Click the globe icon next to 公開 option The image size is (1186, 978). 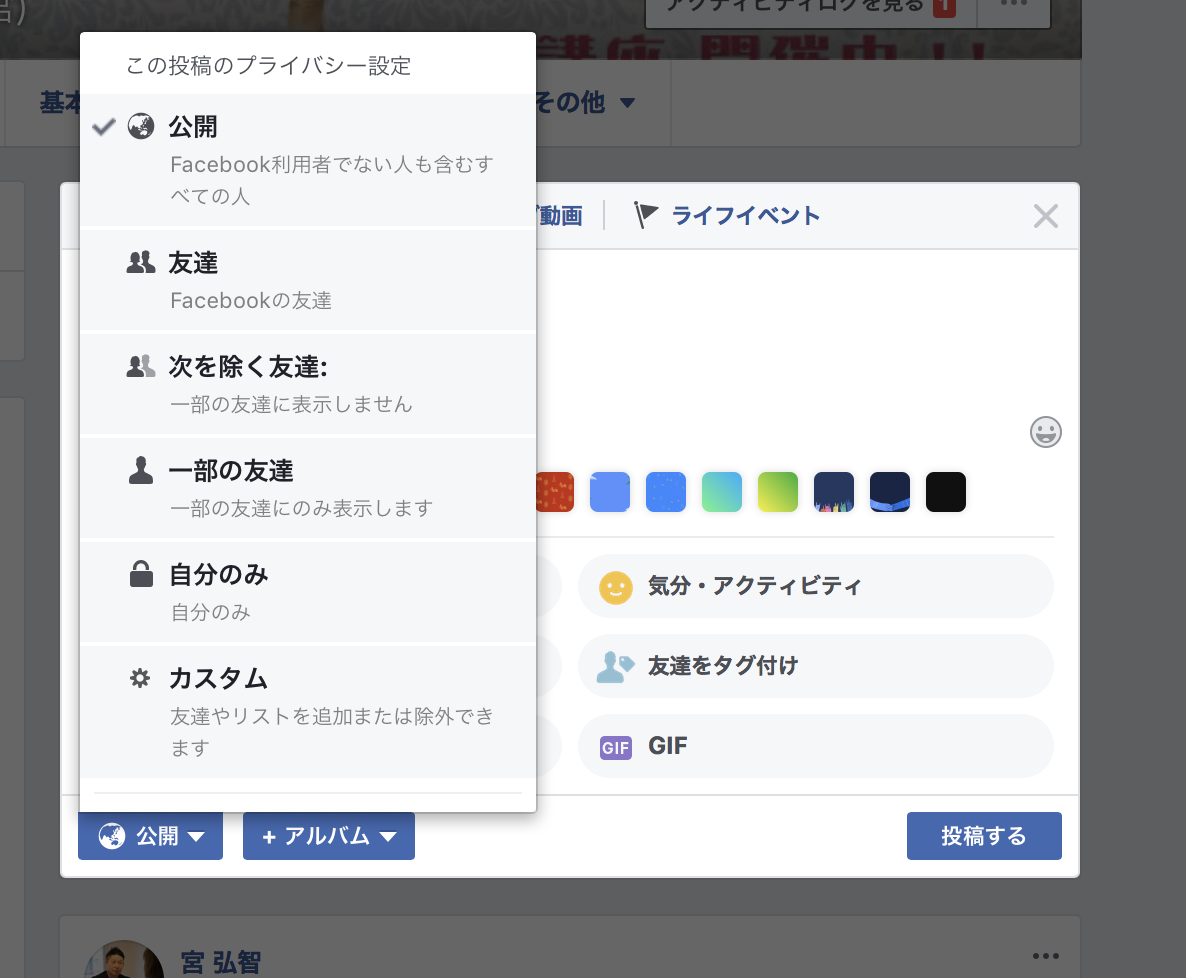141,126
